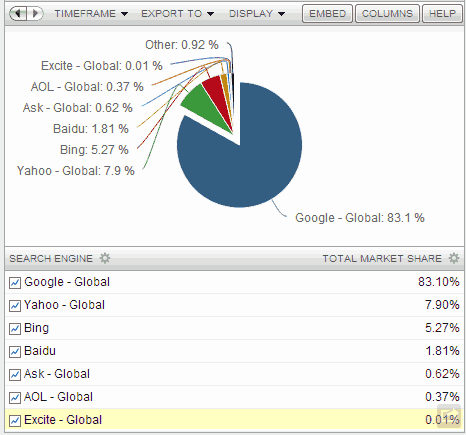Sort by TOTAL MARKET SHARE column header
This screenshot has width=466, height=435.
[382, 259]
